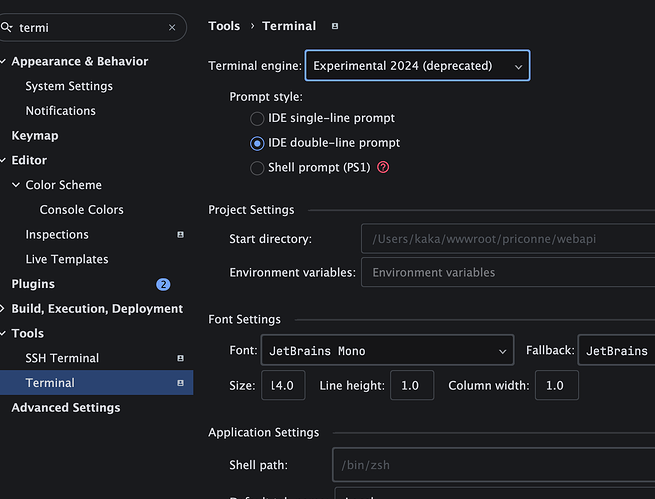Collapse the Editor section chevron
The height and width of the screenshot is (499, 655).
point(3,160)
